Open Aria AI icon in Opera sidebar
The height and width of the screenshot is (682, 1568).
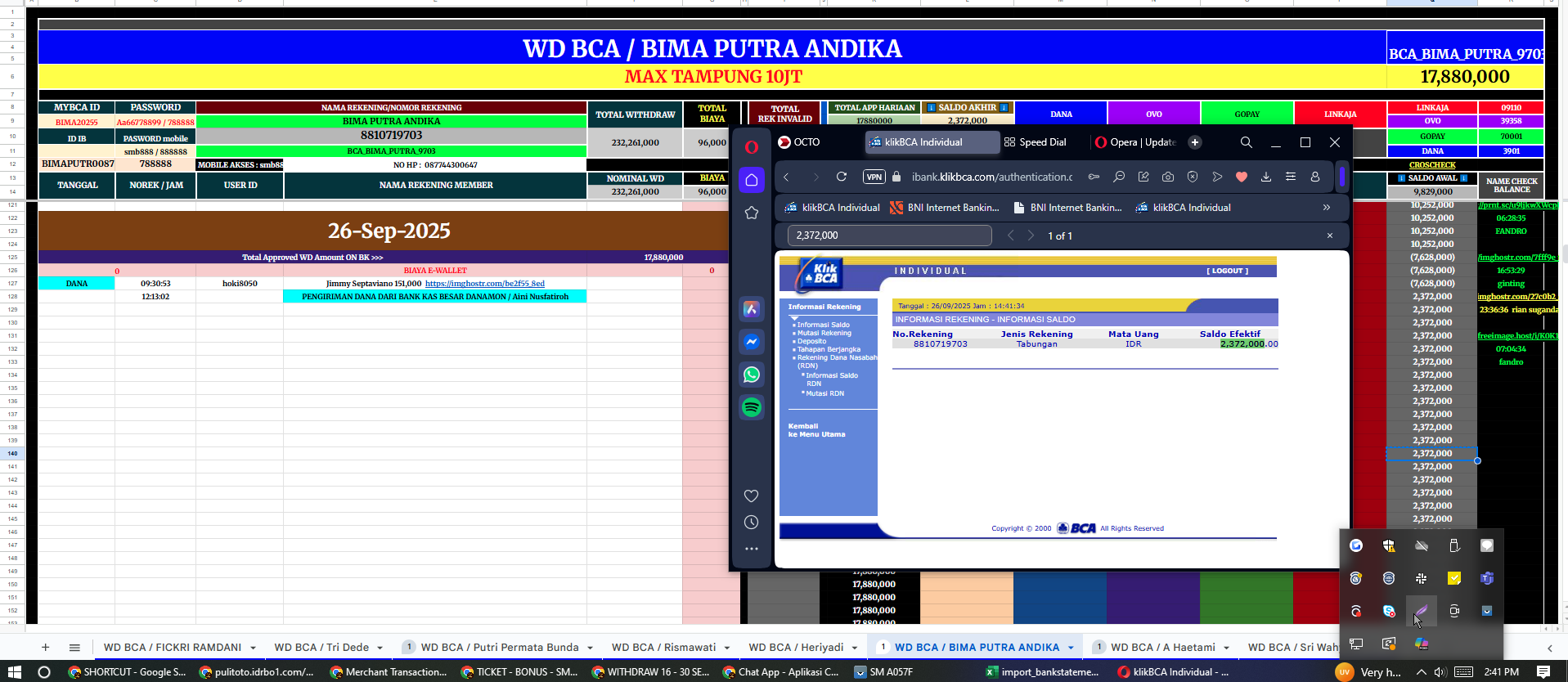[x=752, y=309]
